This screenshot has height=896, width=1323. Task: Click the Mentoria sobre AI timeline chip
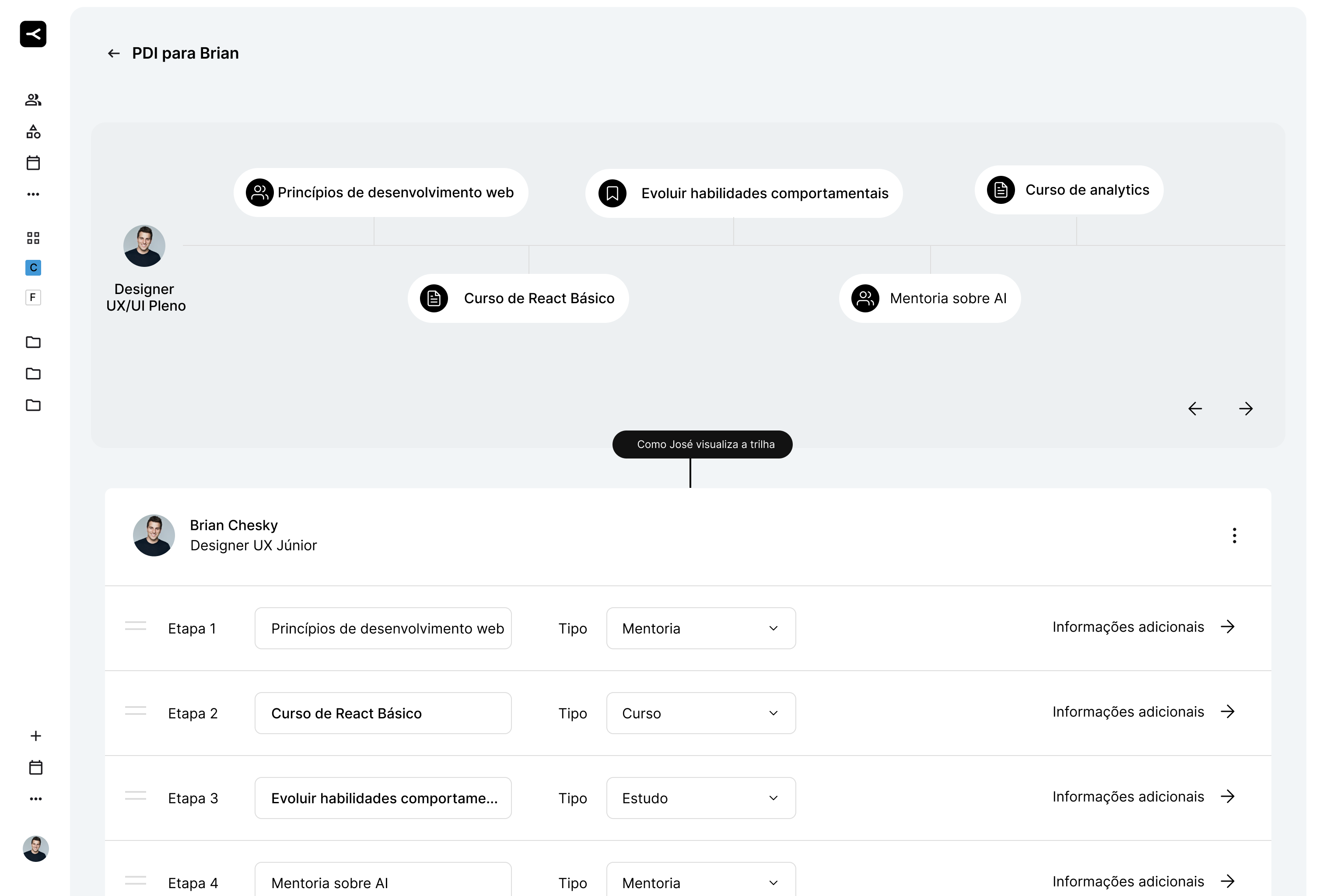[929, 299]
